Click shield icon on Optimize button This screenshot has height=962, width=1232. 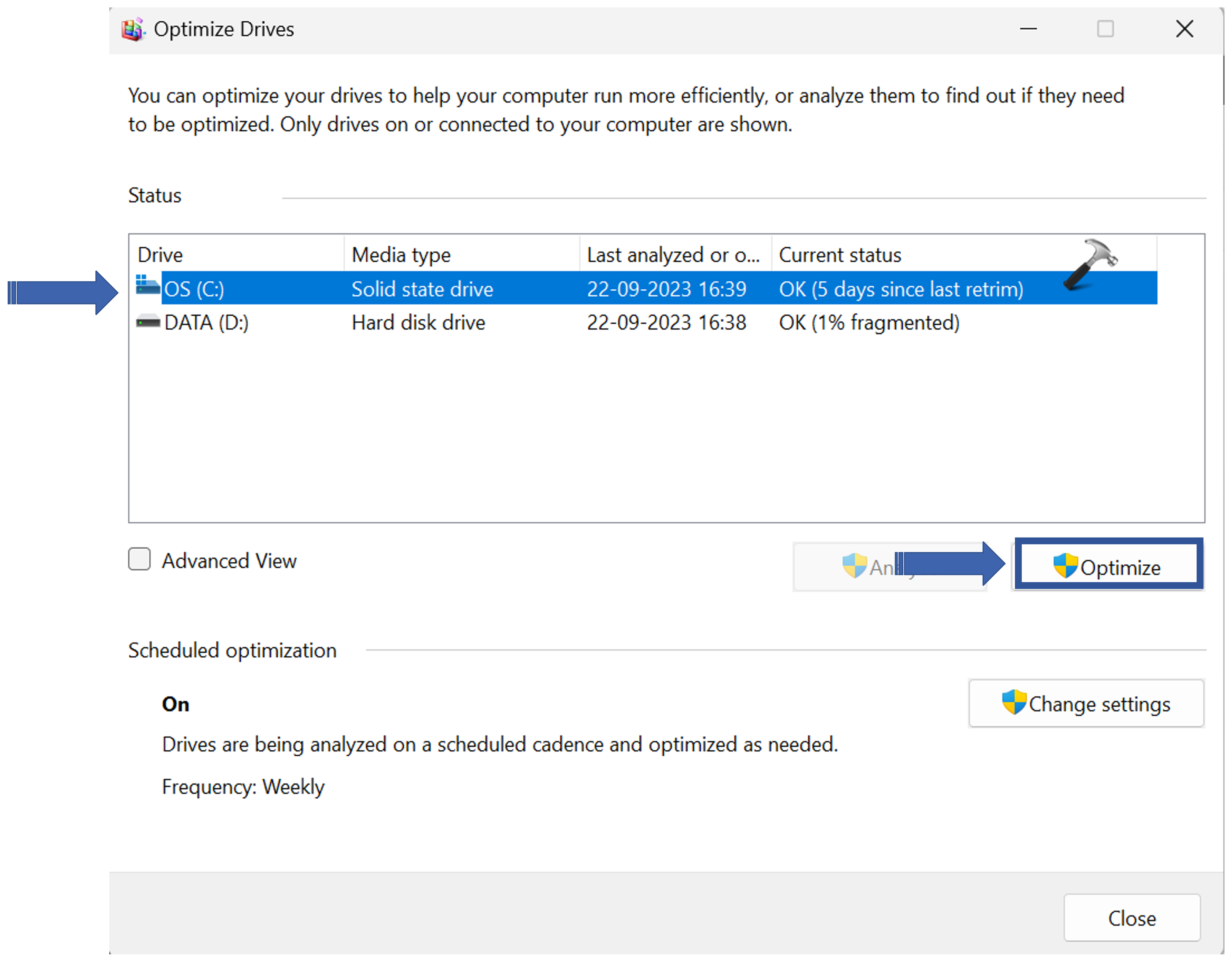pyautogui.click(x=1066, y=566)
